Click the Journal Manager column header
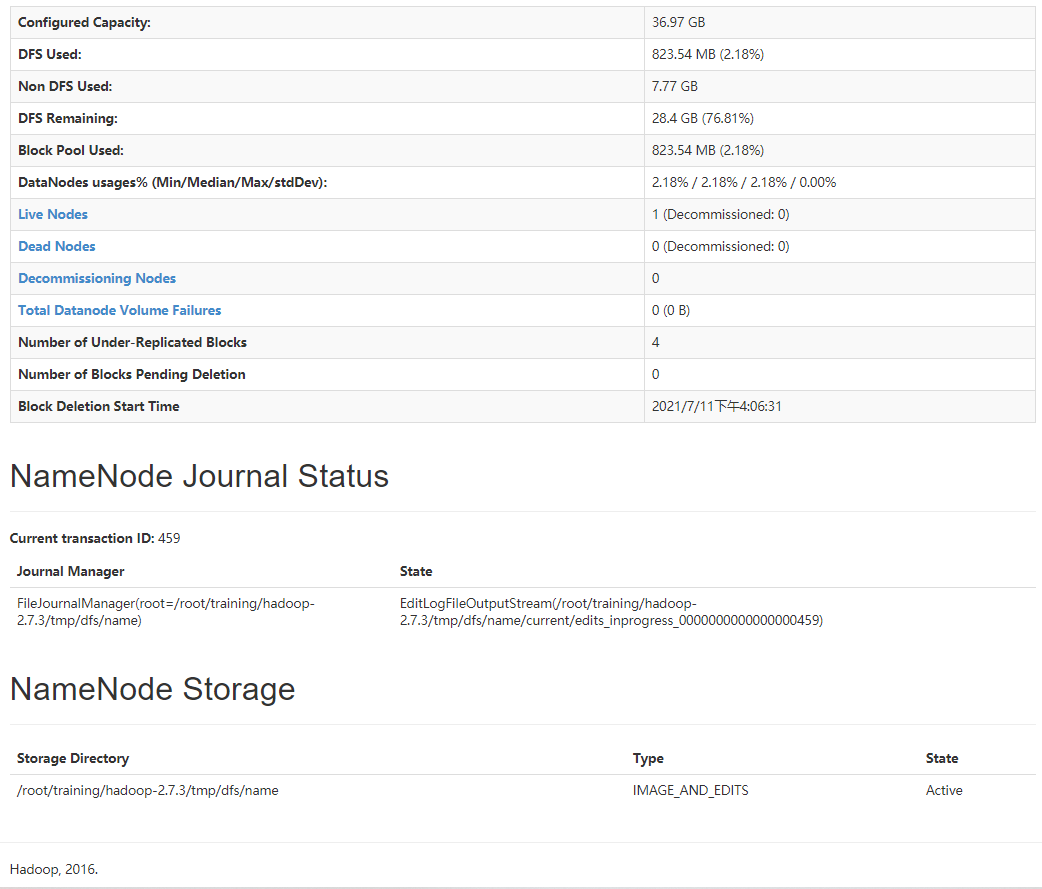1042x889 pixels. [71, 571]
